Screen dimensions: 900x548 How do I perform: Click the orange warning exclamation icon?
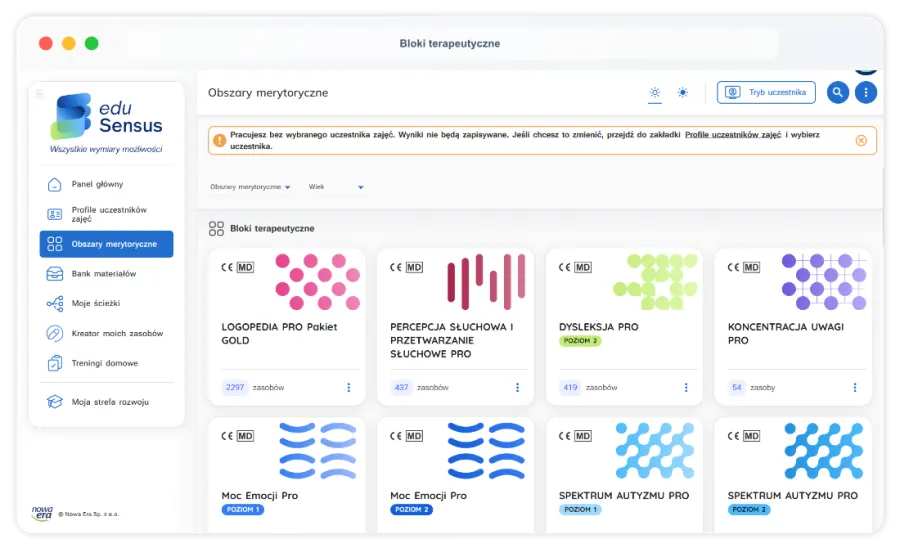point(219,141)
